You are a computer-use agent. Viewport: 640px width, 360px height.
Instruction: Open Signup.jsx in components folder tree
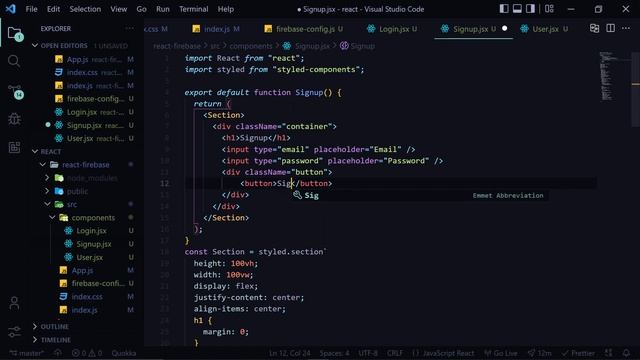coord(94,244)
